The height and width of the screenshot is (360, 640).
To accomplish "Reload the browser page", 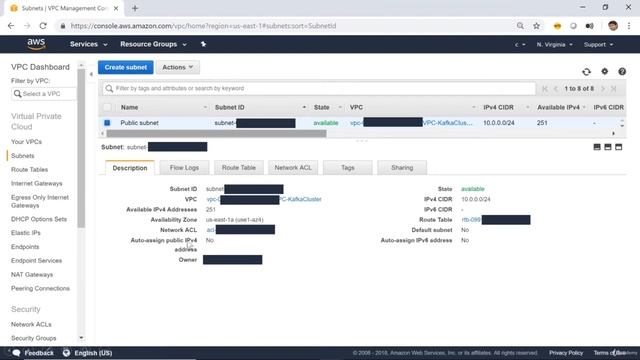I will tap(43, 26).
